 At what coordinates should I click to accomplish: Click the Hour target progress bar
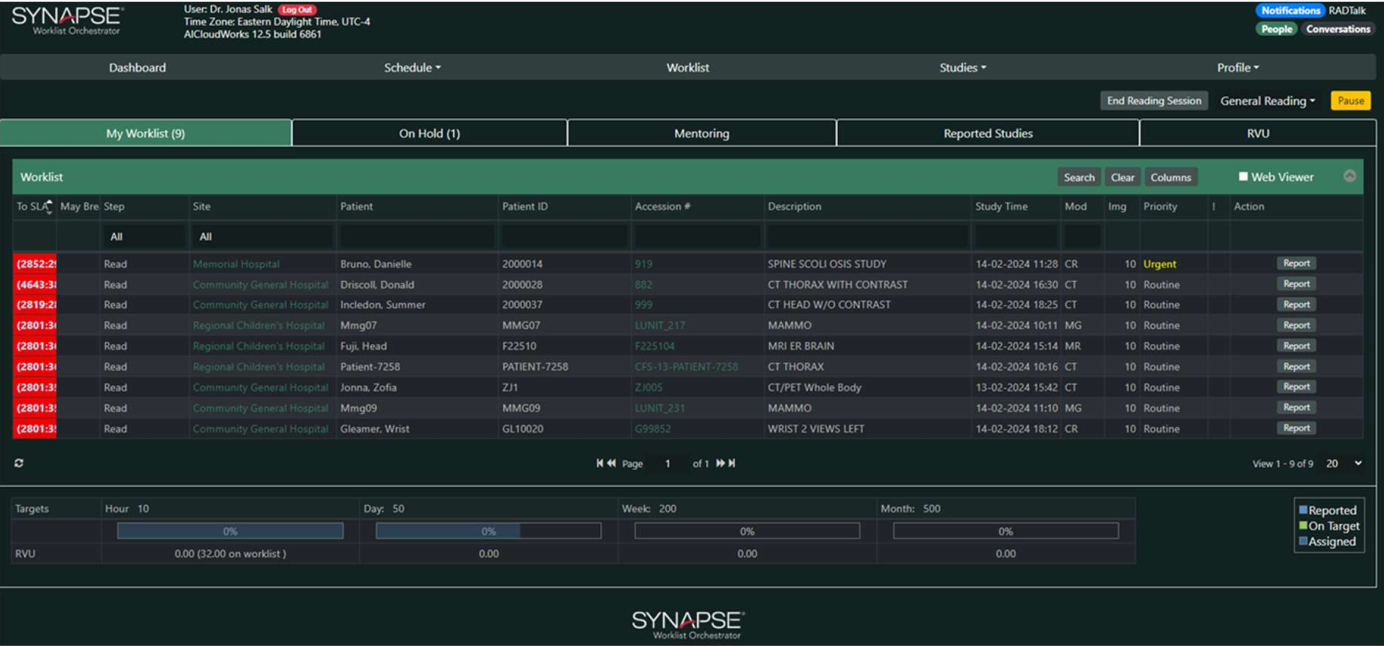230,531
